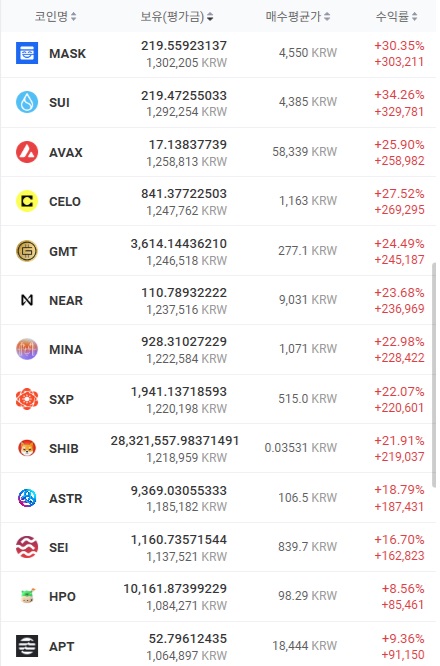440x666 pixels.
Task: Open the MINA coin name
Action: click(x=66, y=350)
